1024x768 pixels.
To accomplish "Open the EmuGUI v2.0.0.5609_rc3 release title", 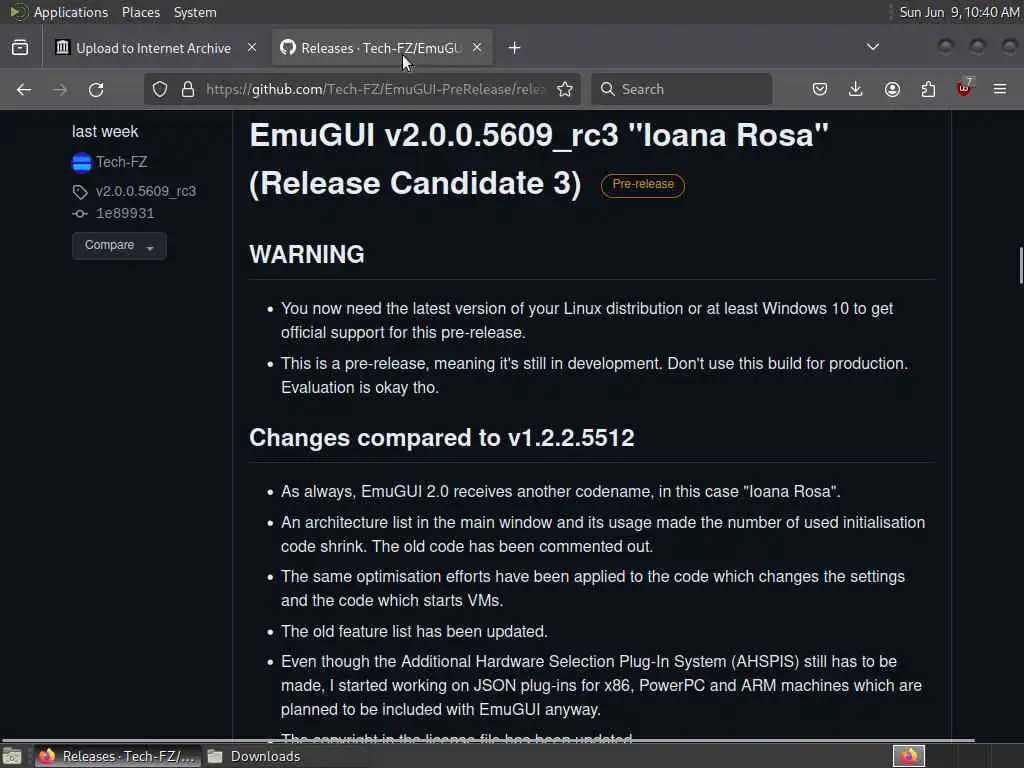I will click(539, 159).
